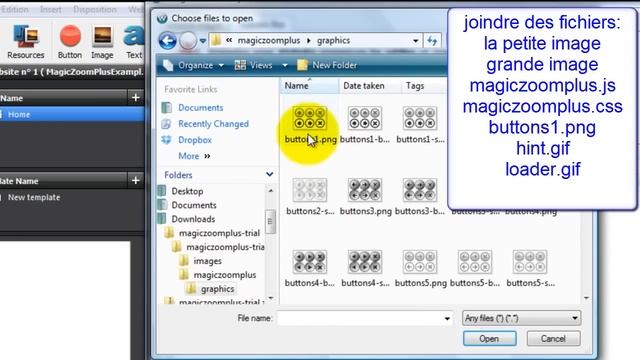Open Insert menu in background app
This screenshot has height=360, width=640.
[51, 9]
